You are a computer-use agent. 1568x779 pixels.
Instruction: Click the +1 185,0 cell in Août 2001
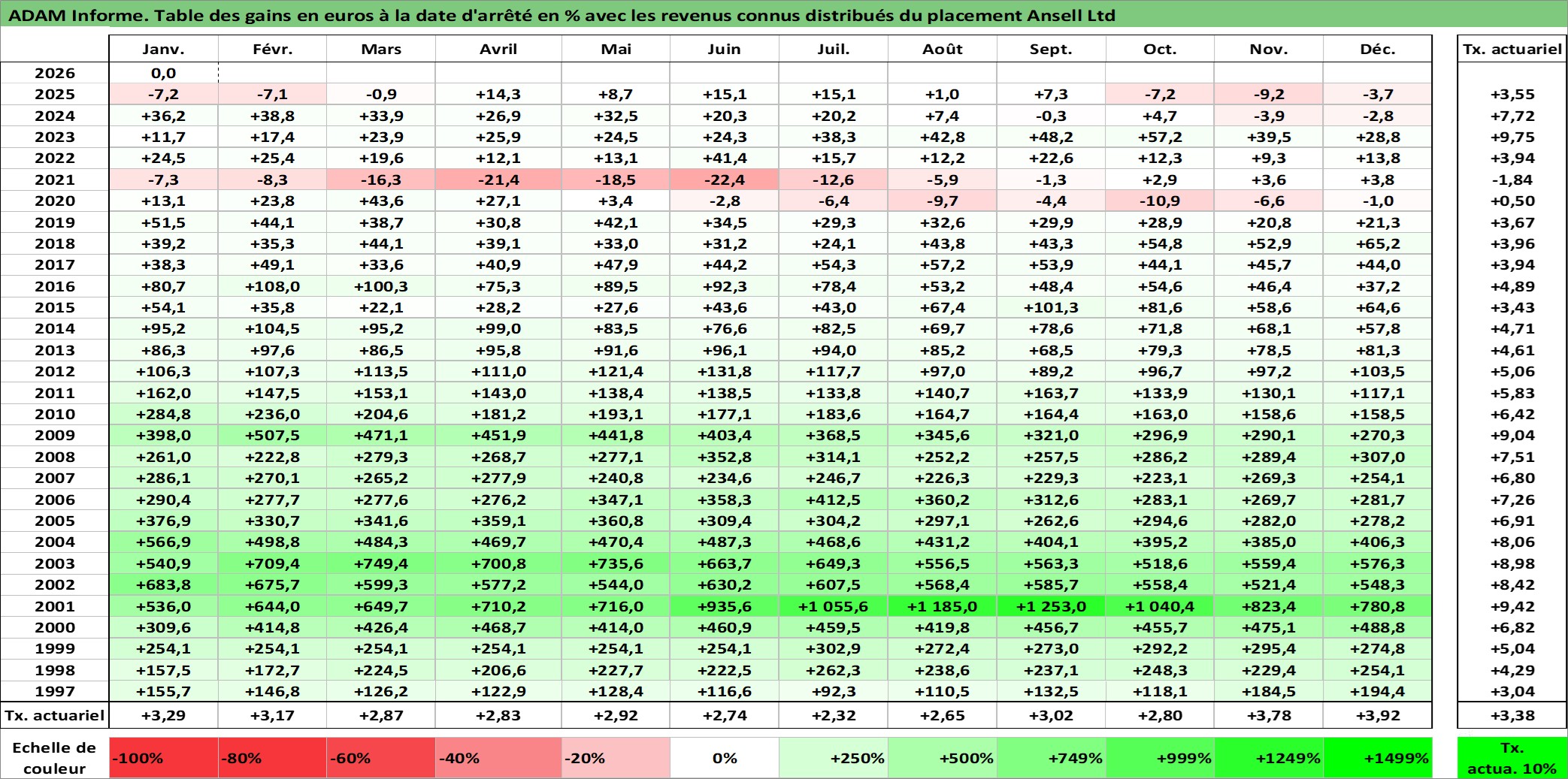[x=943, y=606]
